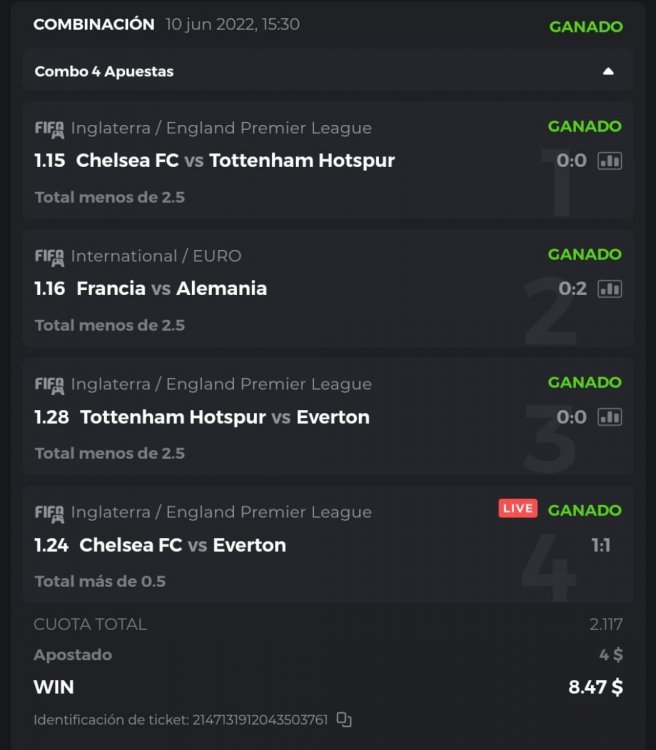Copy the ticket identification number
Viewport: 656px width, 750px height.
344,719
